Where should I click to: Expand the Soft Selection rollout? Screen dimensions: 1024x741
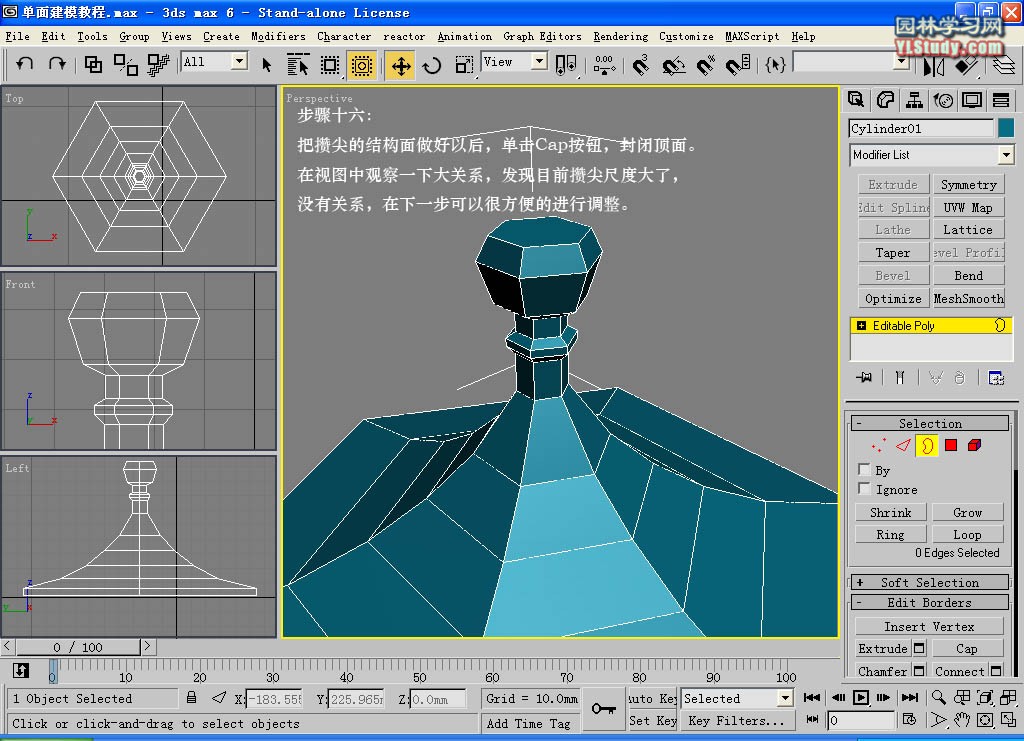(929, 582)
